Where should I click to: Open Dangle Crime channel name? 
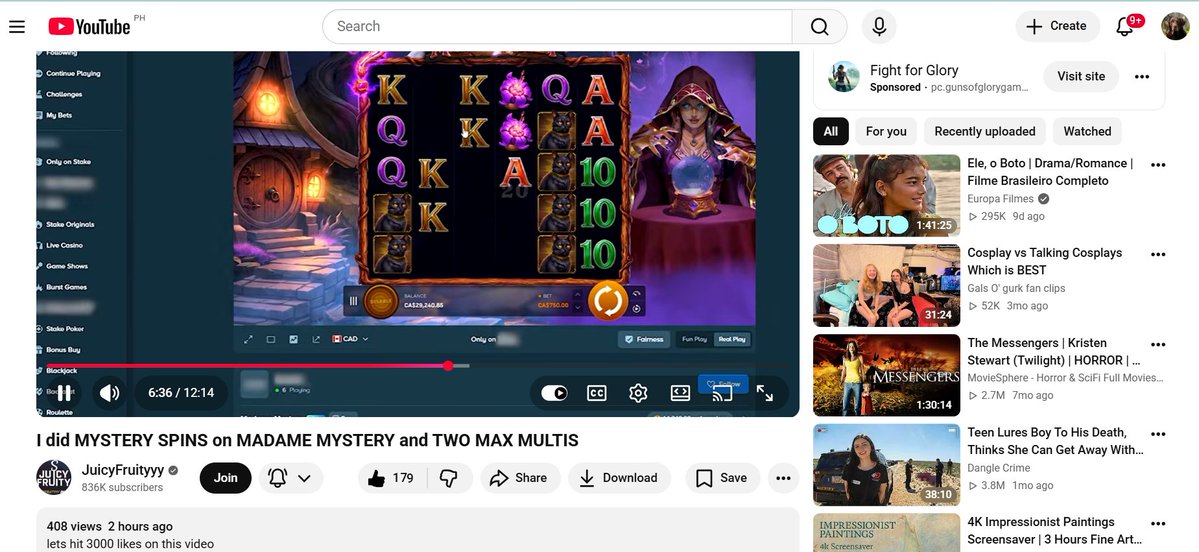pos(999,468)
